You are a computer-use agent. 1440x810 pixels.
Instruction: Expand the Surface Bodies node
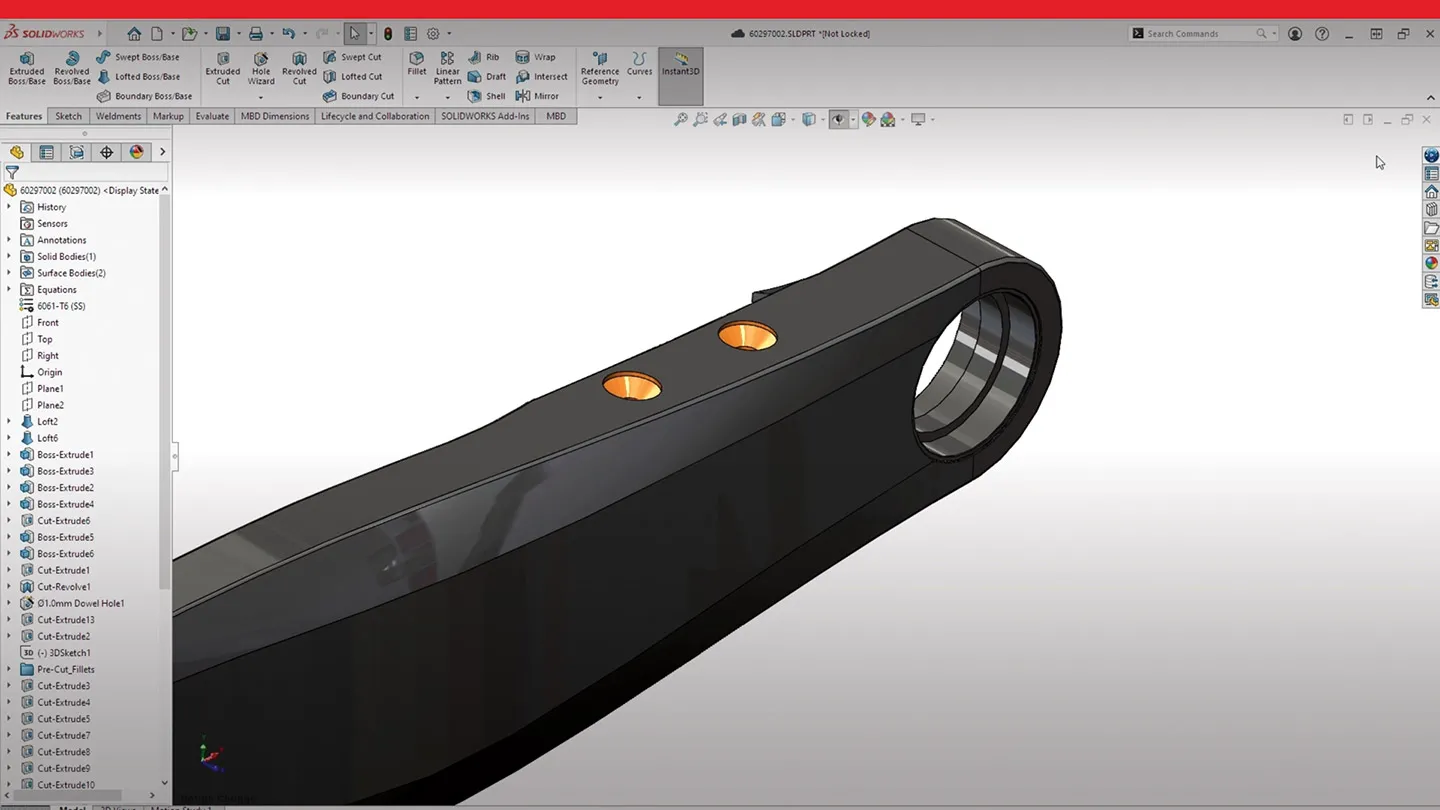(9, 272)
